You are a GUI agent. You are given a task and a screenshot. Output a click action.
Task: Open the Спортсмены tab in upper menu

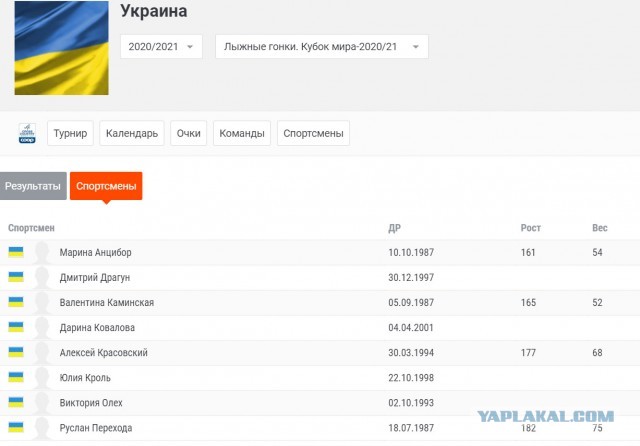click(313, 133)
